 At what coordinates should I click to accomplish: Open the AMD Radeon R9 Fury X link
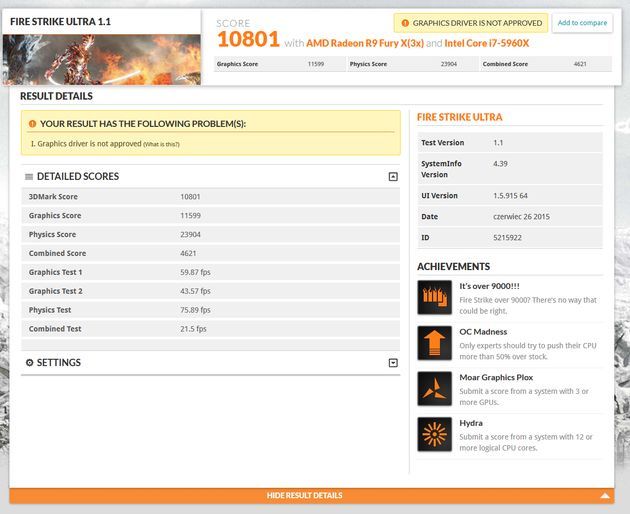(x=365, y=43)
